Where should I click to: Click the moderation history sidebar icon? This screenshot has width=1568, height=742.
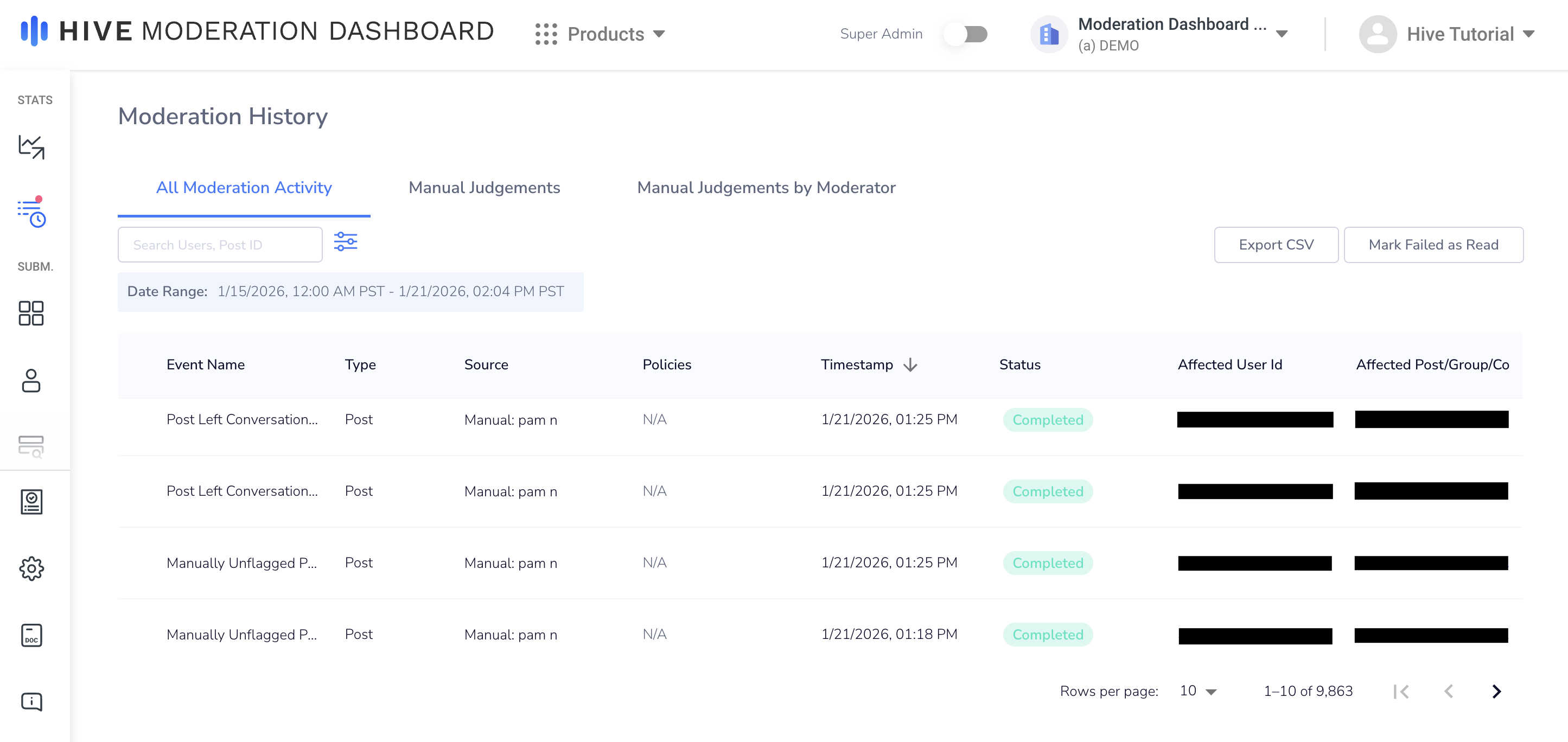[x=31, y=213]
